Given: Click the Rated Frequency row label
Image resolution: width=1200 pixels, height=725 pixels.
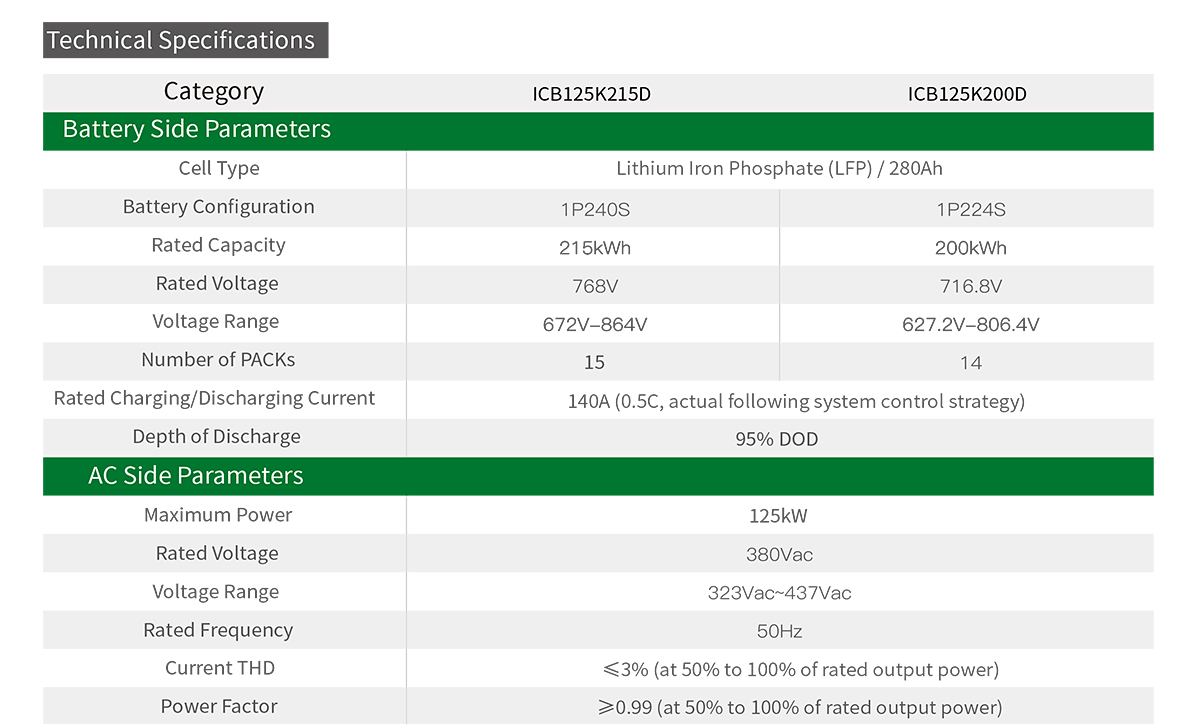Looking at the screenshot, I should point(218,631).
